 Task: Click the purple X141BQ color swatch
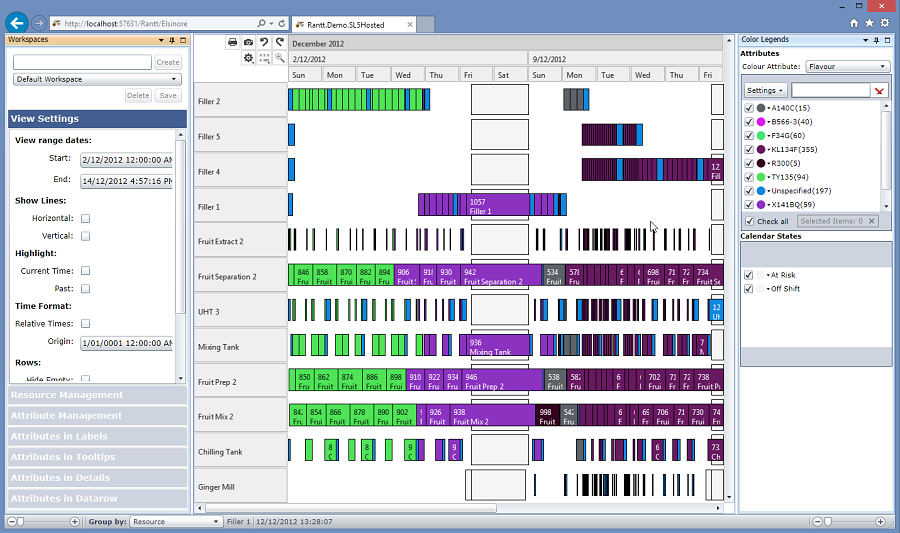762,205
